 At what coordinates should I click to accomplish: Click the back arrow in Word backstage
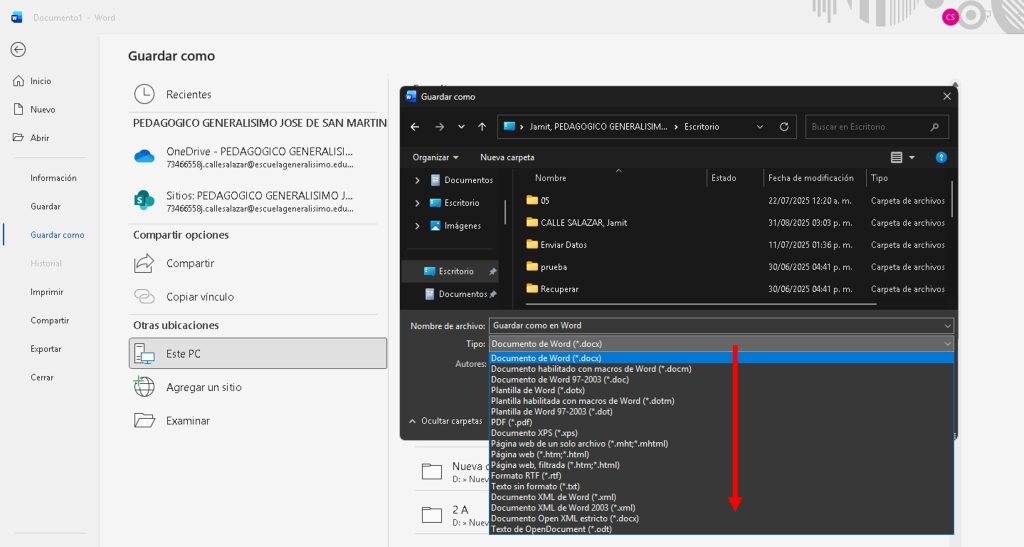[18, 49]
